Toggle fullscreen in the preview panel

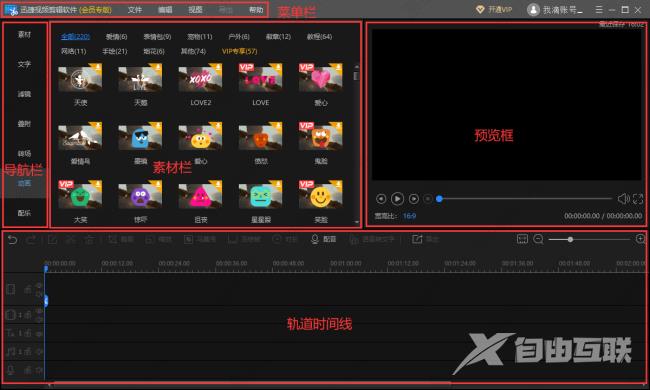638,199
